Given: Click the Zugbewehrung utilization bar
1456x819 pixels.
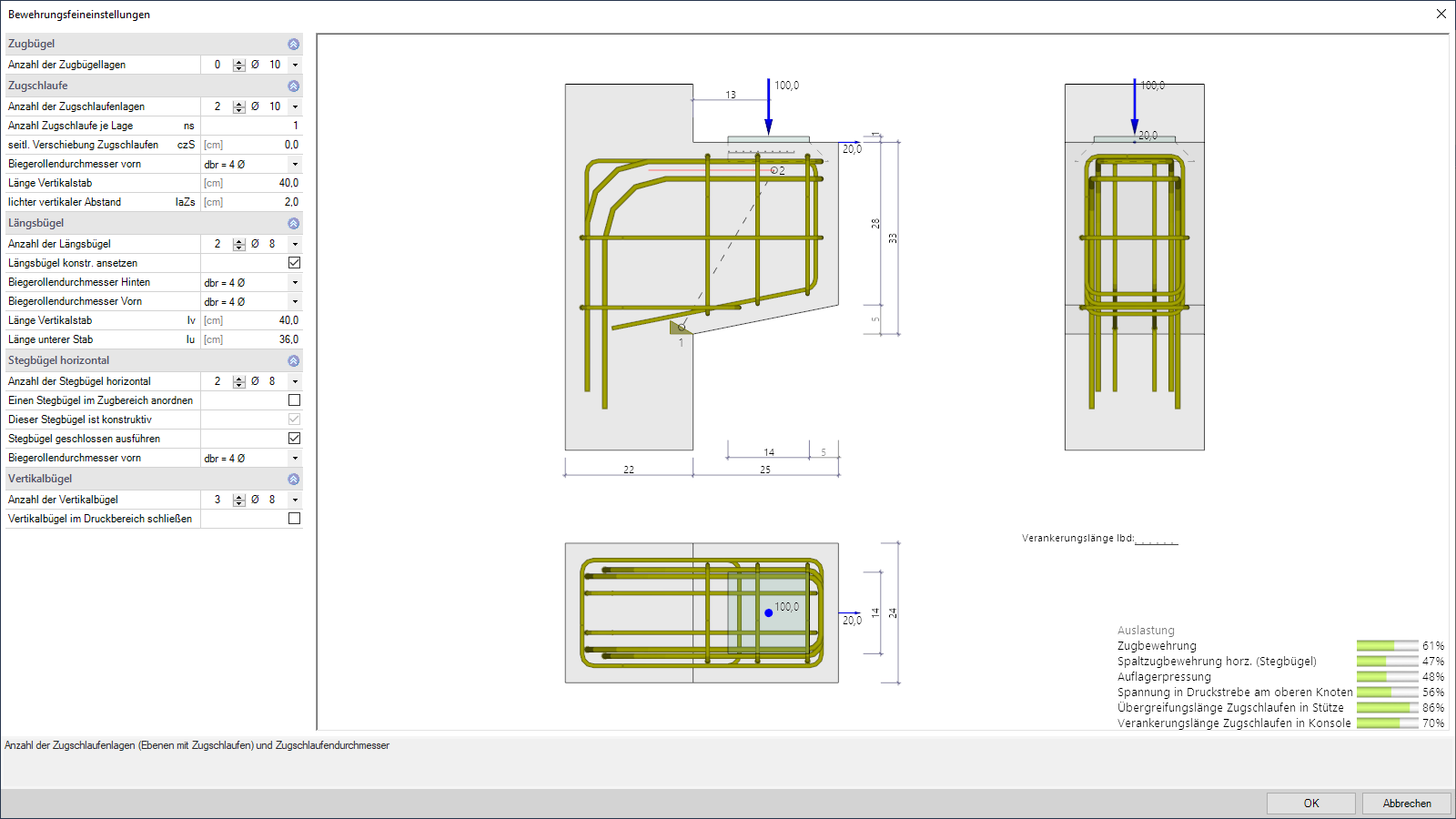Looking at the screenshot, I should pyautogui.click(x=1387, y=646).
